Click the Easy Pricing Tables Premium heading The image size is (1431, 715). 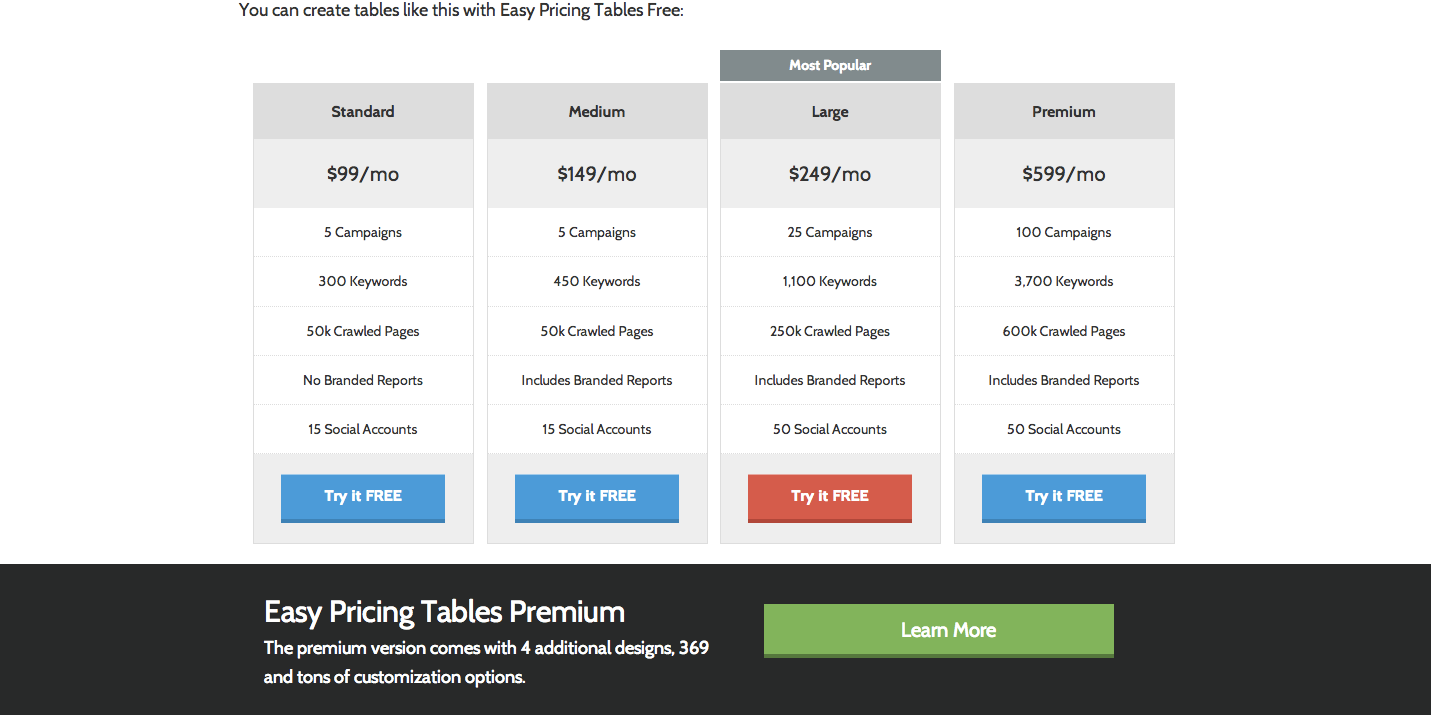pyautogui.click(x=444, y=612)
